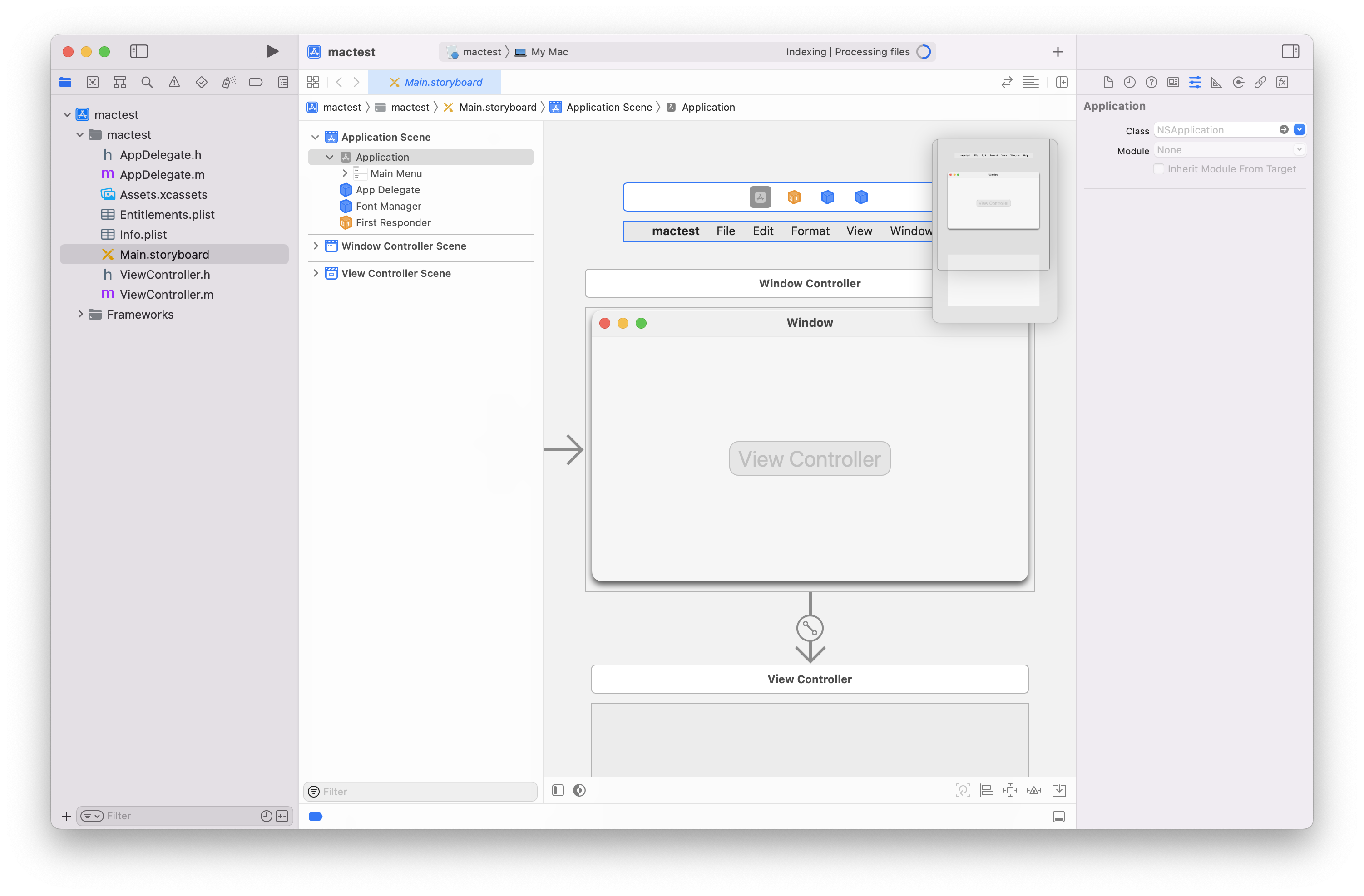Add an editor on the right

coord(1062,83)
